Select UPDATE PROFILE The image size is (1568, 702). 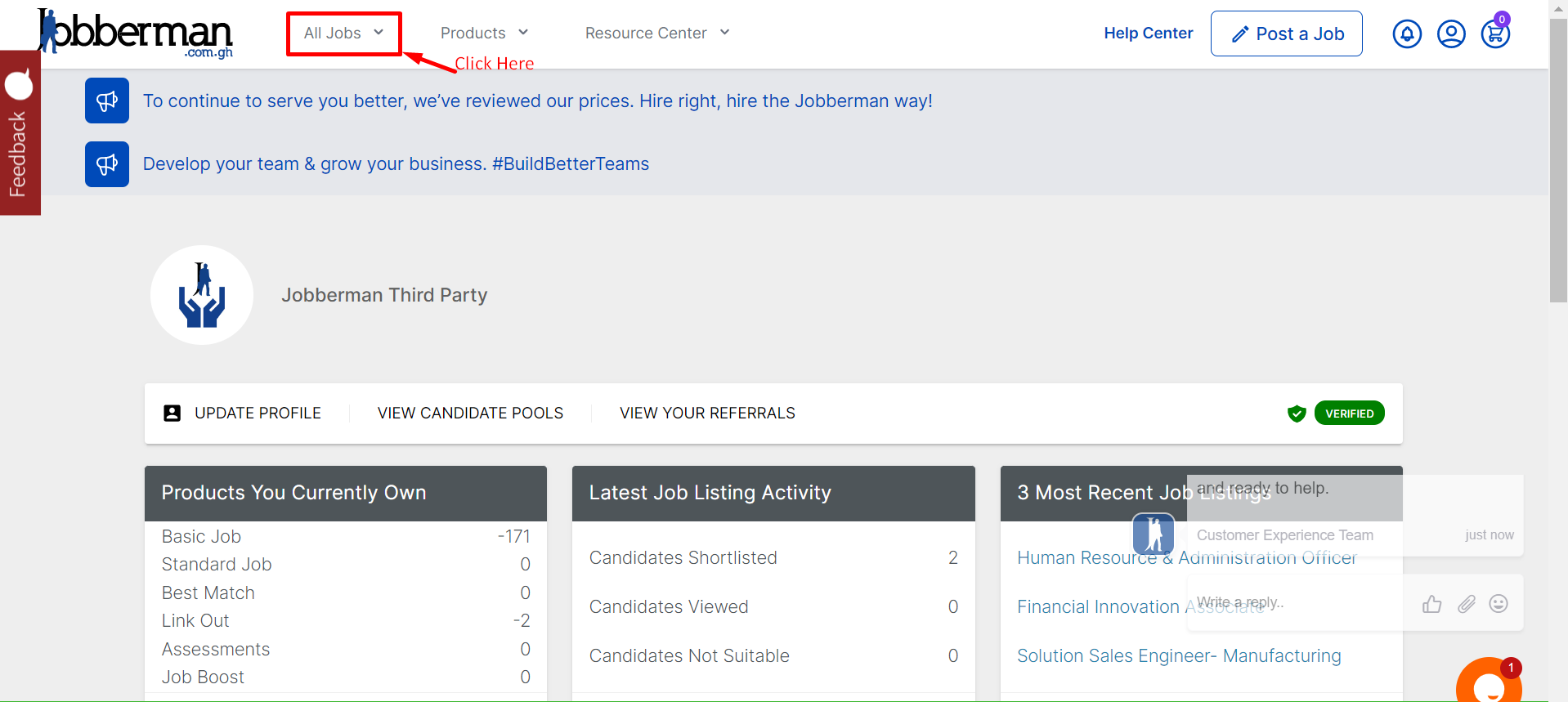(258, 414)
